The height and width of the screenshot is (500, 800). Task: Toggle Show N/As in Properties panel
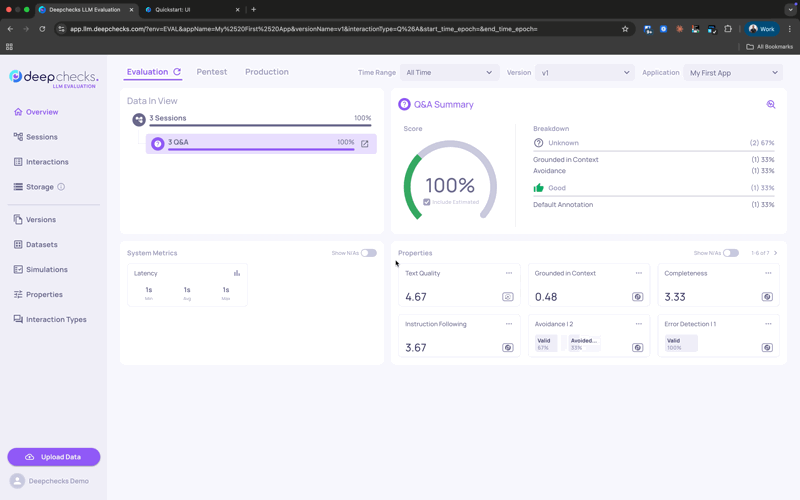point(731,253)
